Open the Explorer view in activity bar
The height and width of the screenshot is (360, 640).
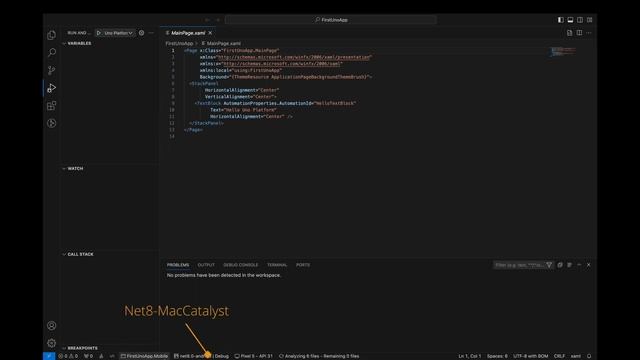pos(51,35)
